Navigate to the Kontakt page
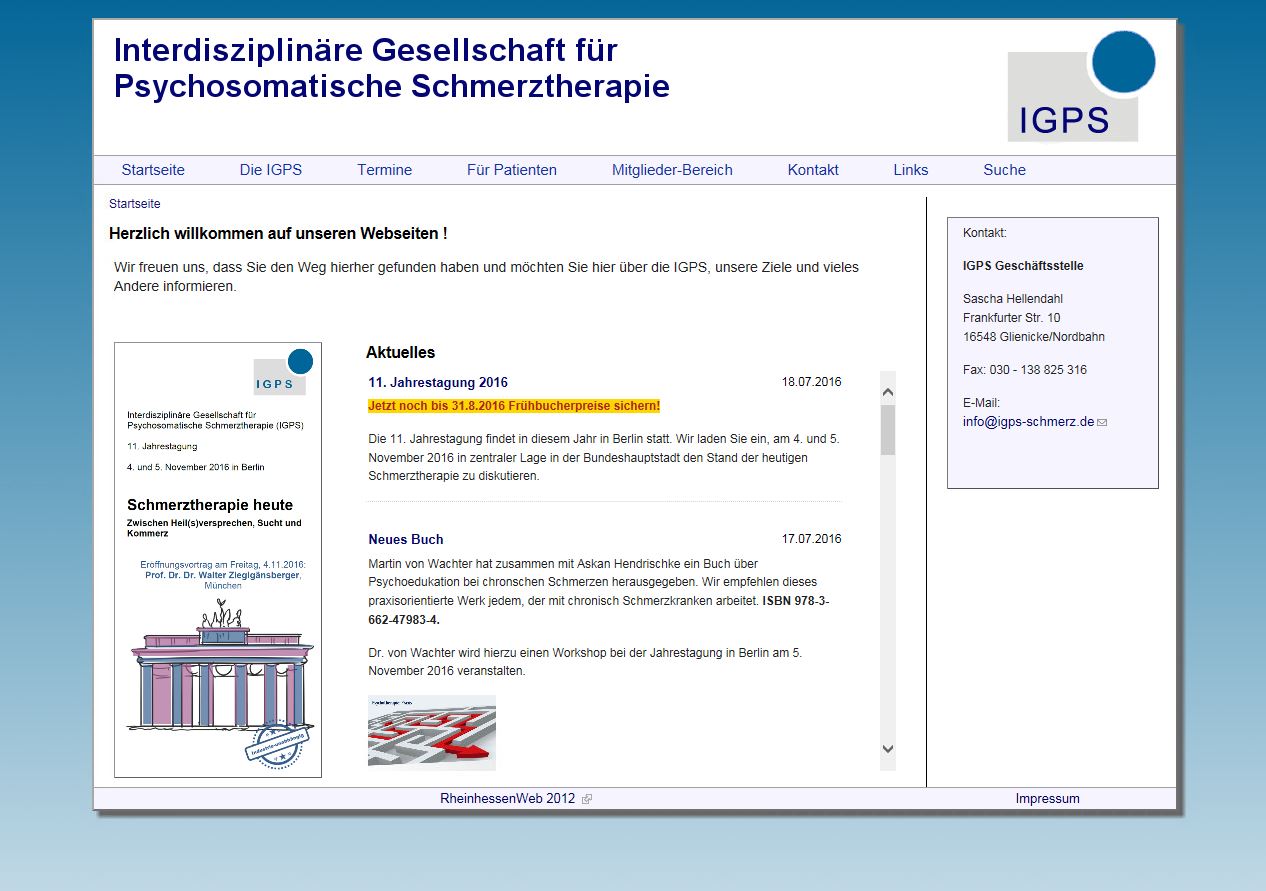The height and width of the screenshot is (891, 1266). click(x=812, y=170)
